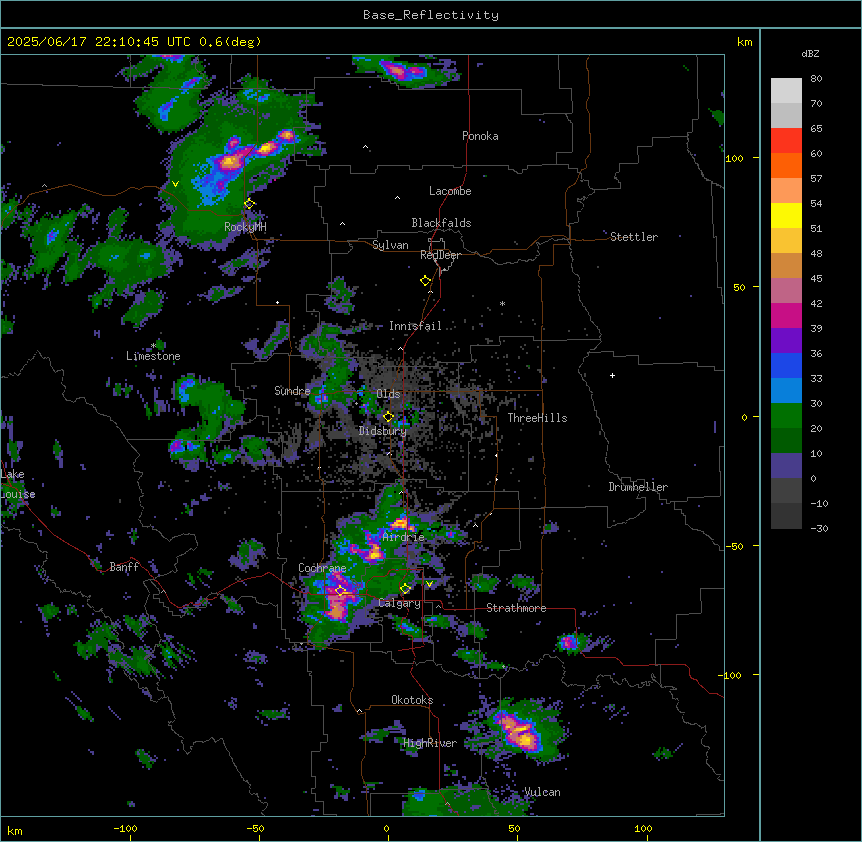
Task: Click the yellow diamond marker below Cochrane
Action: point(340,590)
